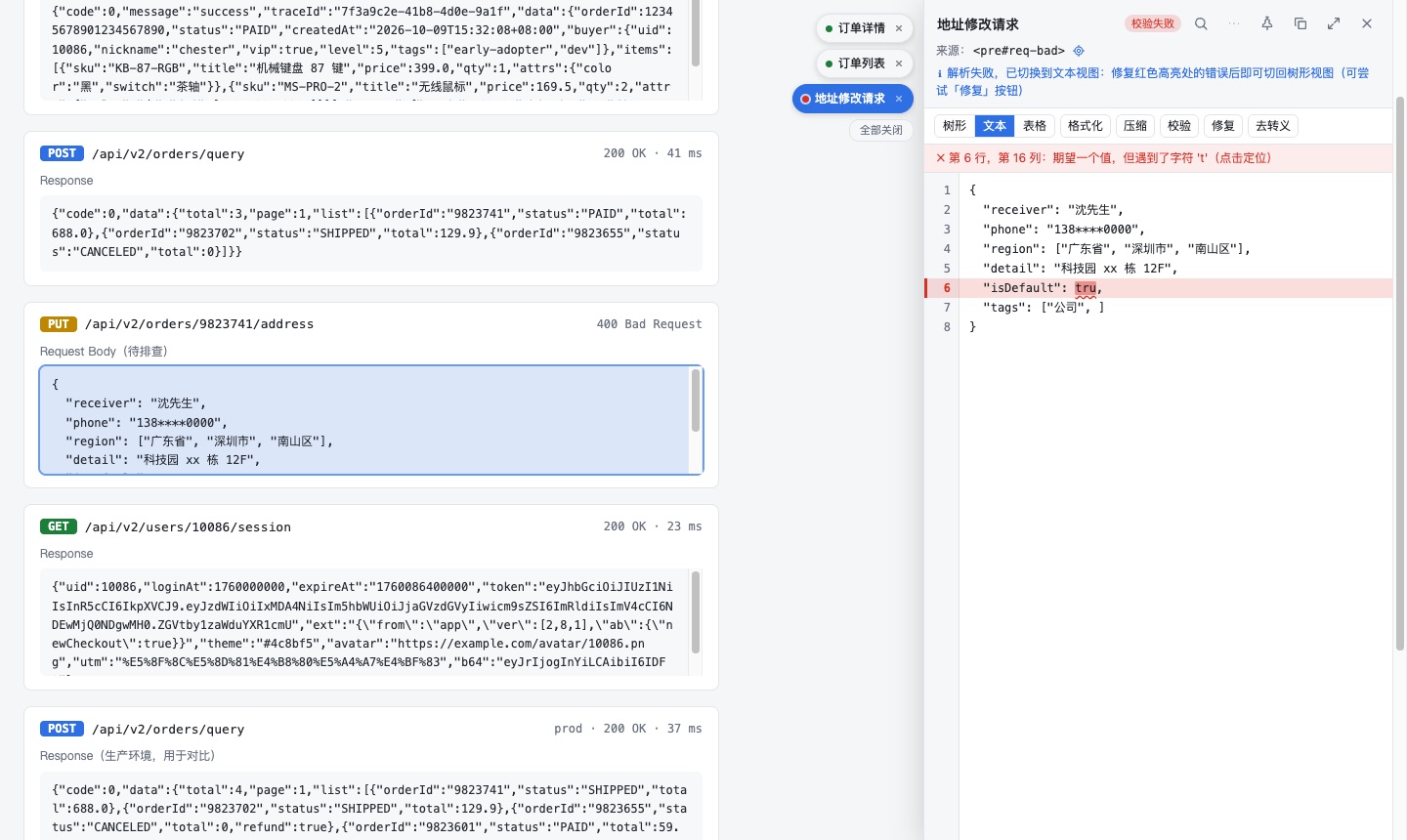
Task: Click the path /api/v2/orders/9823741/address
Action: pyautogui.click(x=199, y=324)
